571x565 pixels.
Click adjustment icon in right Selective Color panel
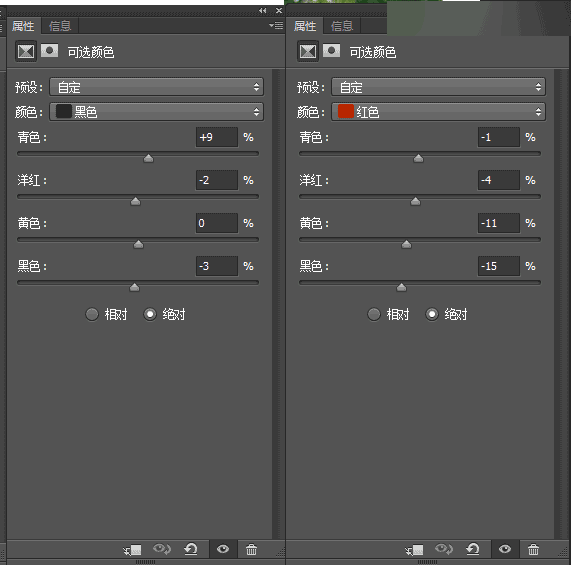coord(308,51)
